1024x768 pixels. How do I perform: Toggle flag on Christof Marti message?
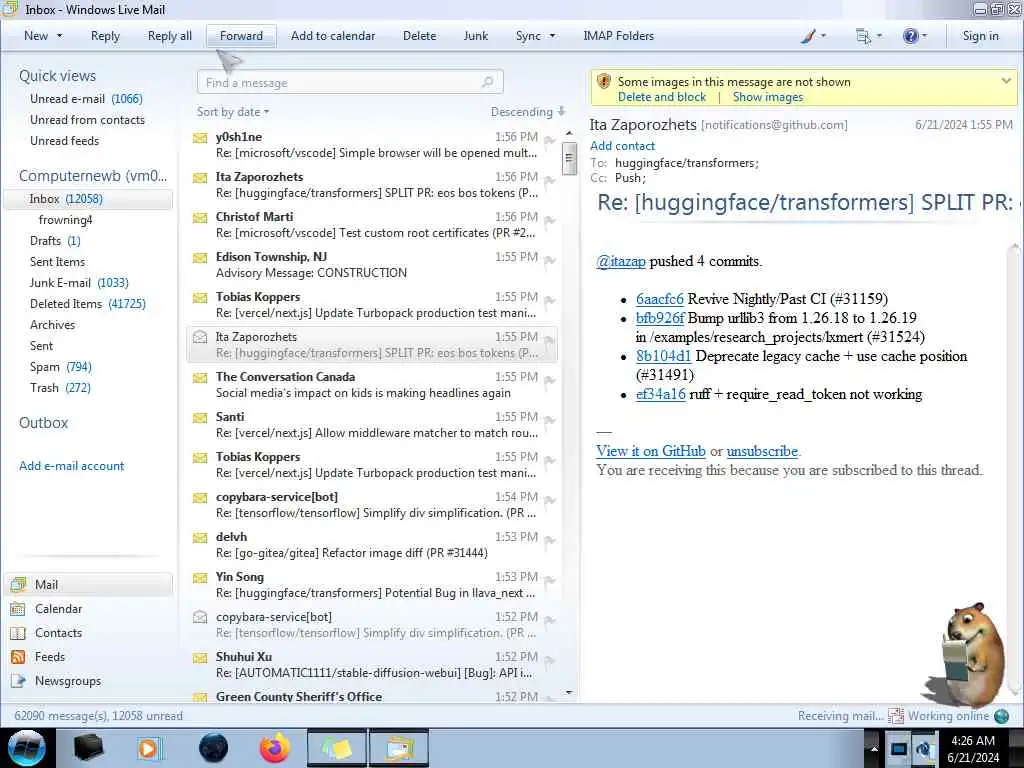tap(550, 221)
